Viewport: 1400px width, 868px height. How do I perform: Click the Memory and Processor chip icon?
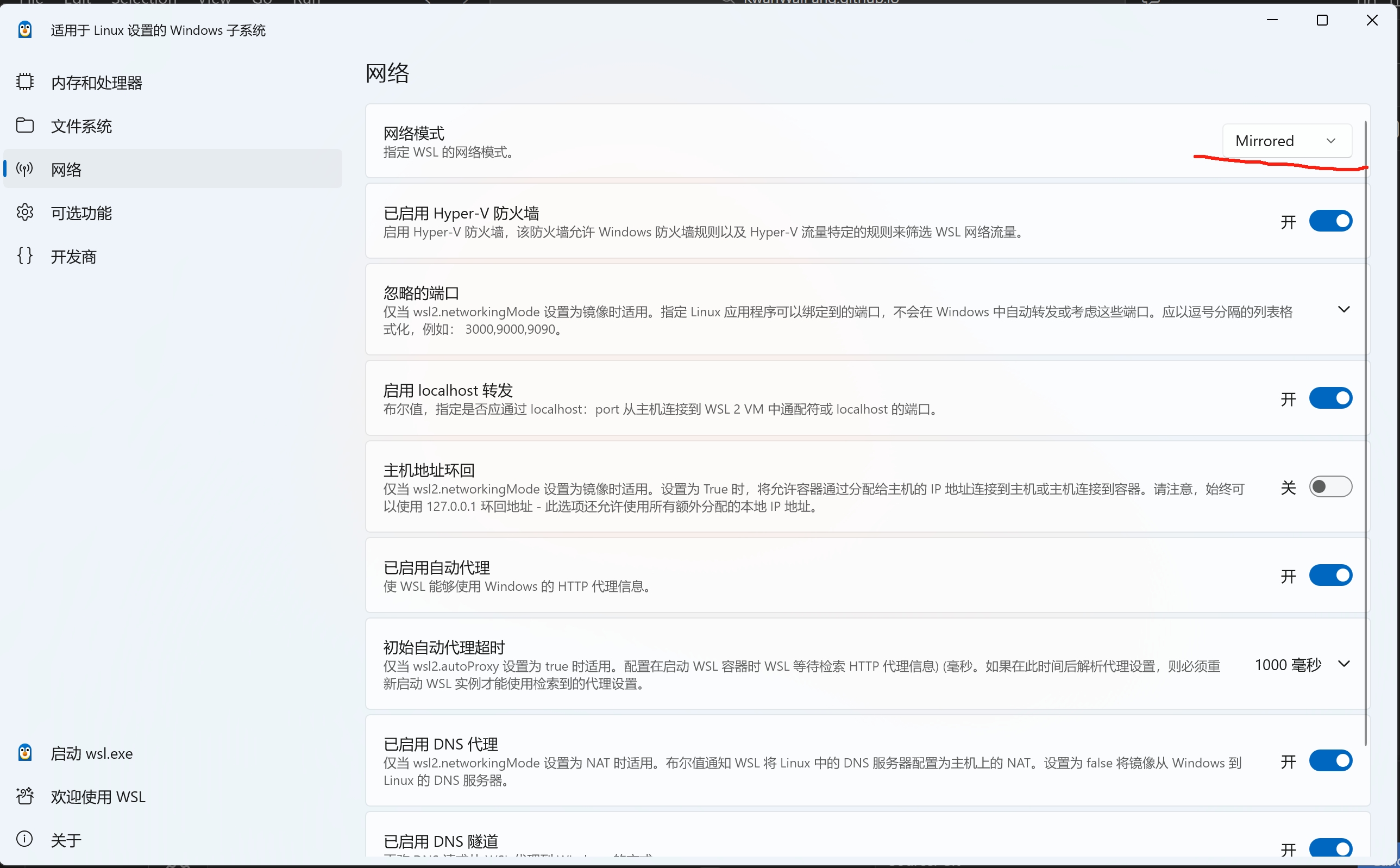tap(24, 82)
